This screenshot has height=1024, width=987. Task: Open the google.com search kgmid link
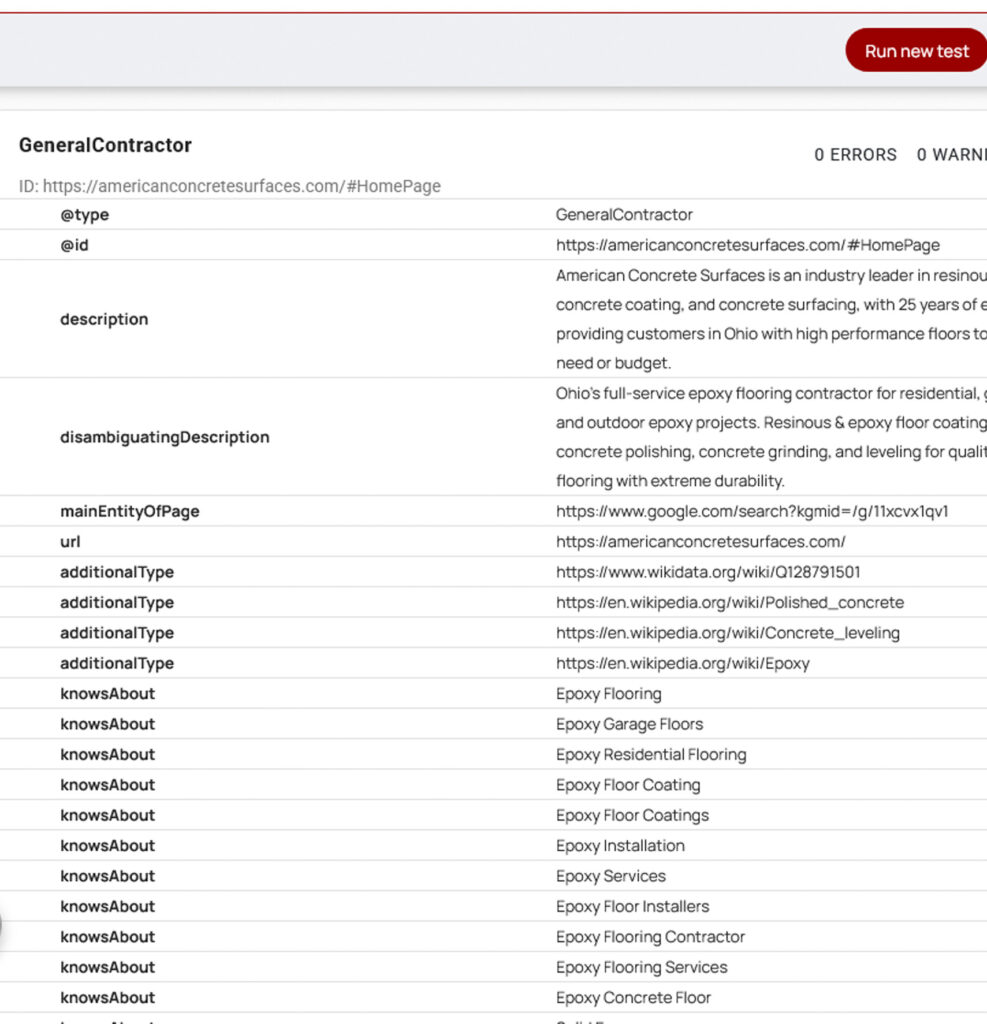[752, 511]
